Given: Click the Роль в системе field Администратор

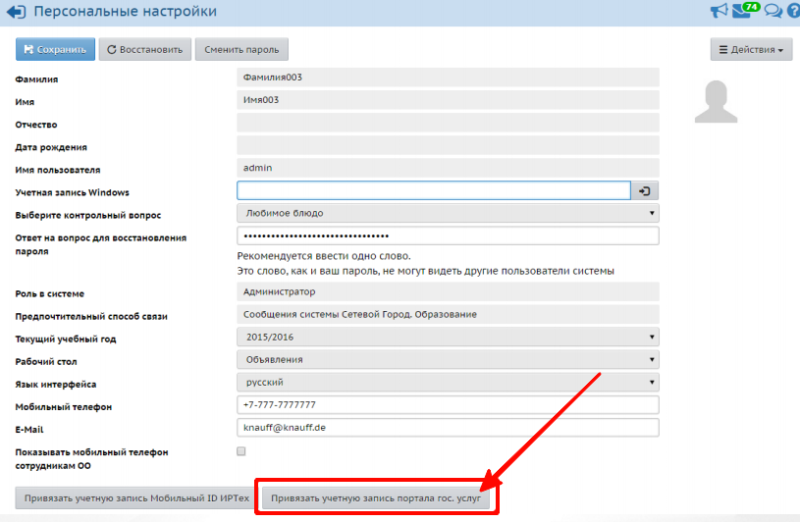Looking at the screenshot, I should [448, 292].
